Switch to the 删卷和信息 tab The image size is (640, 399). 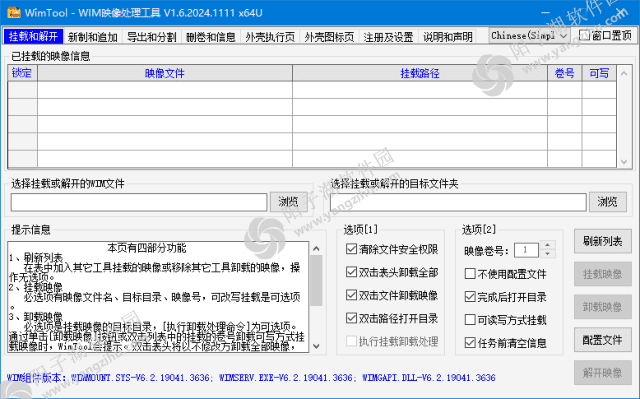click(211, 37)
